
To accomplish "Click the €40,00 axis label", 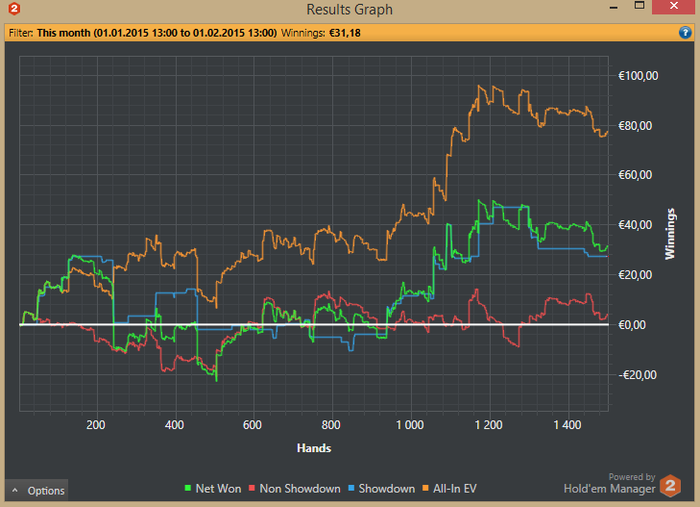I will [635, 225].
